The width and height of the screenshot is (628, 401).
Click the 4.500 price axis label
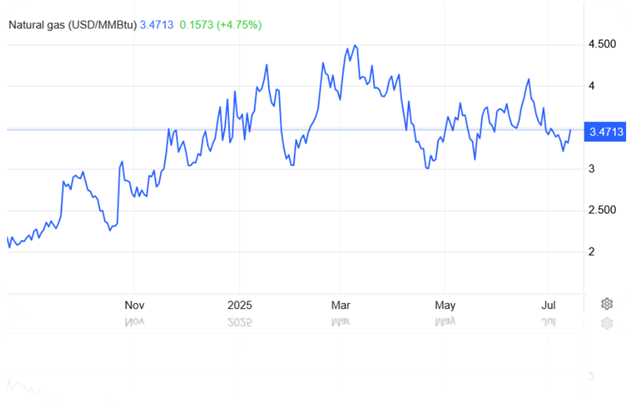click(602, 45)
